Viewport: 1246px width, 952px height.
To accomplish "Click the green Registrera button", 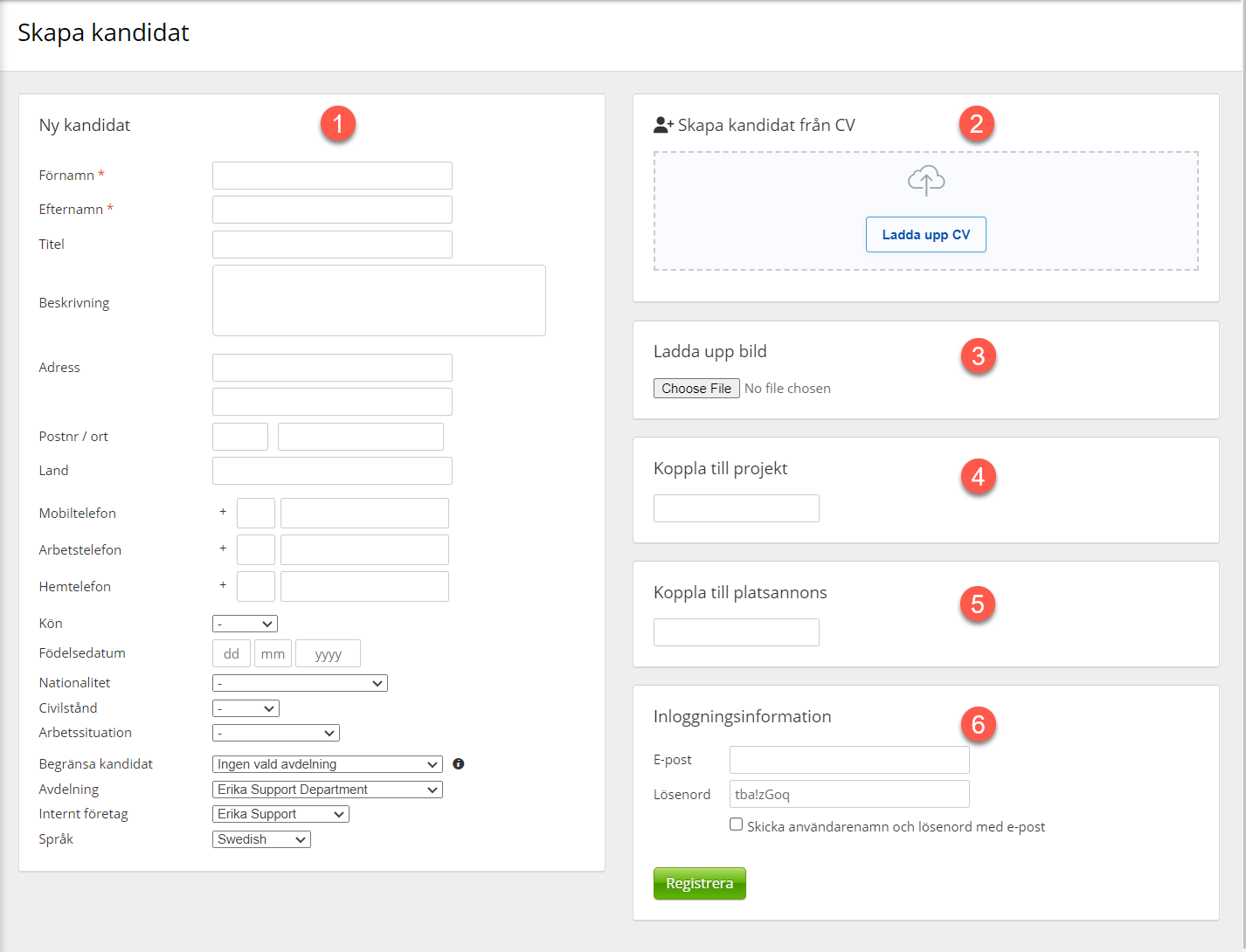I will (x=699, y=883).
